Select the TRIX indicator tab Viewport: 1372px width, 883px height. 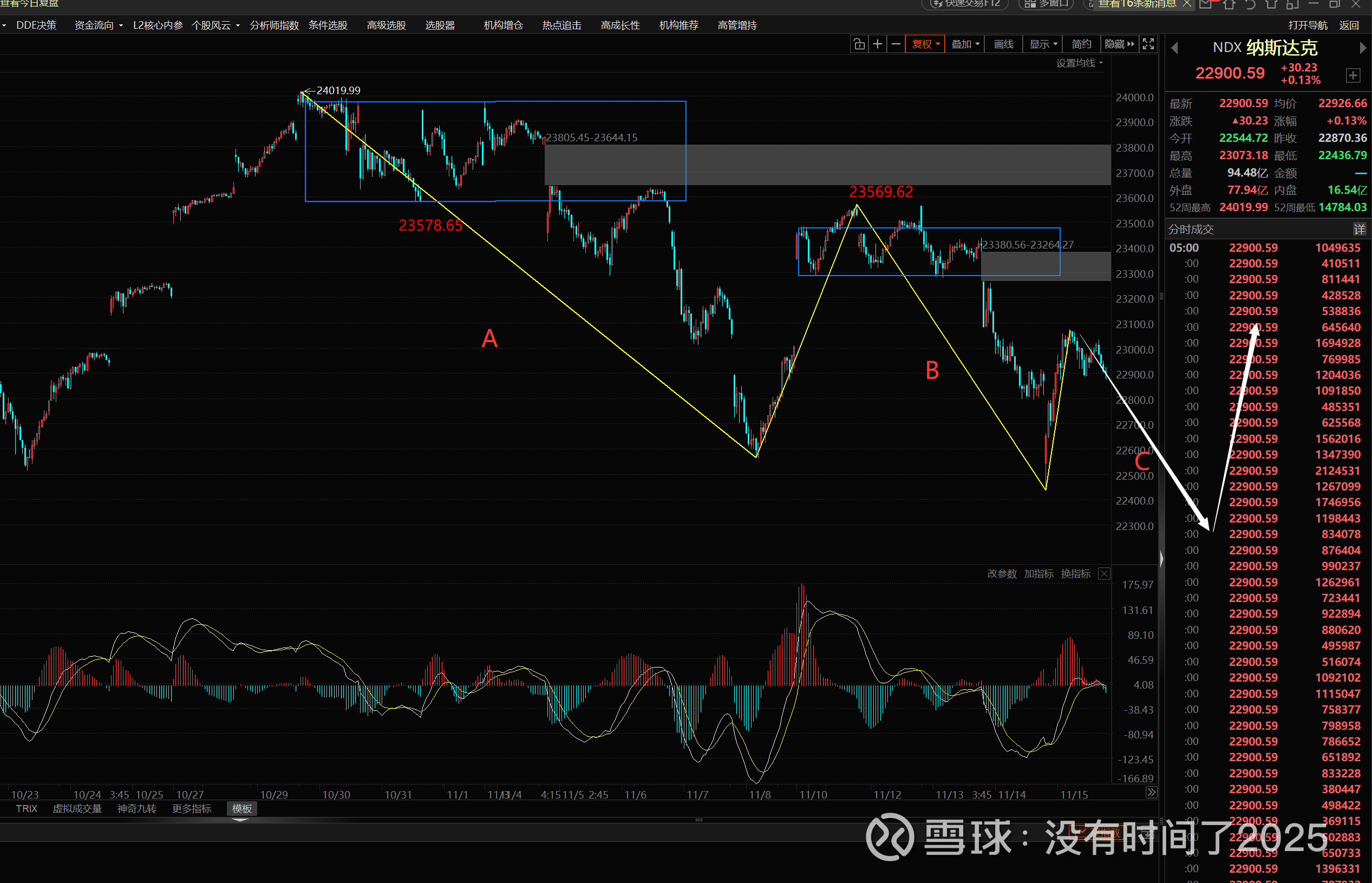[27, 808]
